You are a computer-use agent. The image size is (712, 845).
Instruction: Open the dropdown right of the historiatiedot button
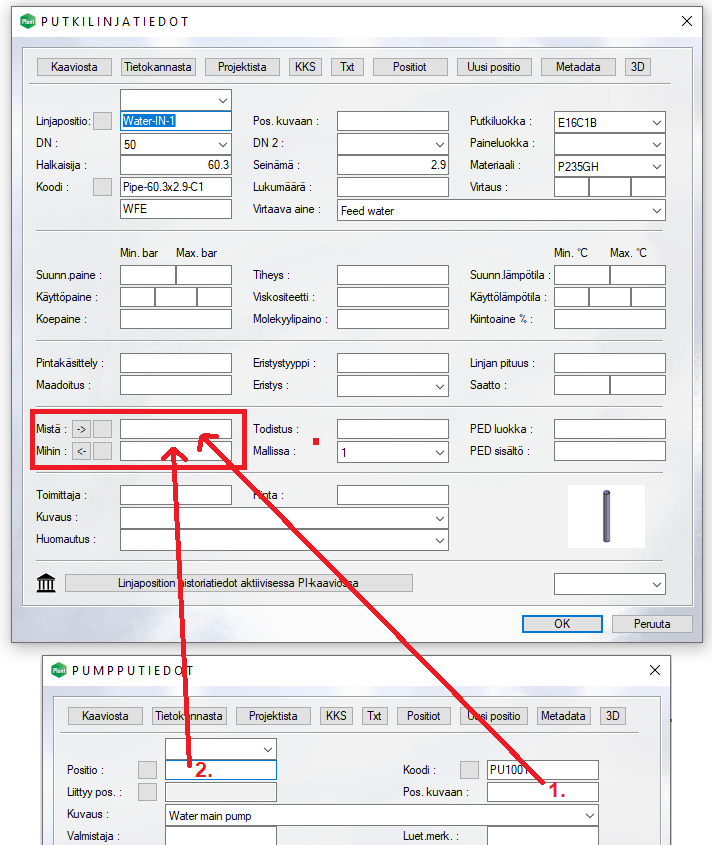pyautogui.click(x=610, y=584)
